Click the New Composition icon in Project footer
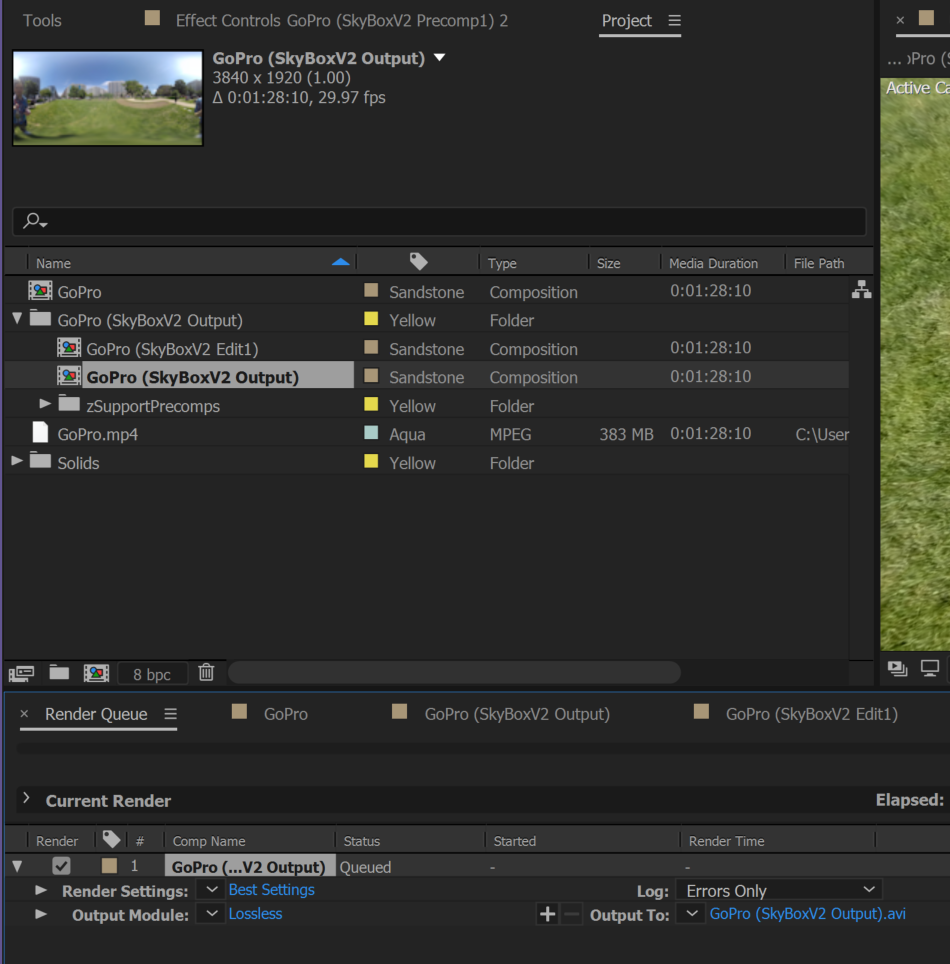The image size is (950, 964). (97, 673)
